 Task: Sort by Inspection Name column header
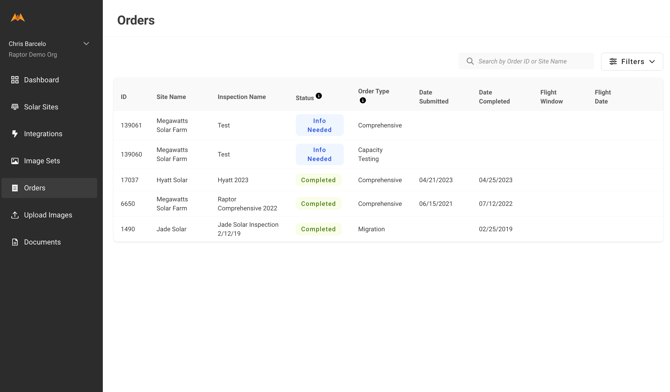(x=241, y=97)
